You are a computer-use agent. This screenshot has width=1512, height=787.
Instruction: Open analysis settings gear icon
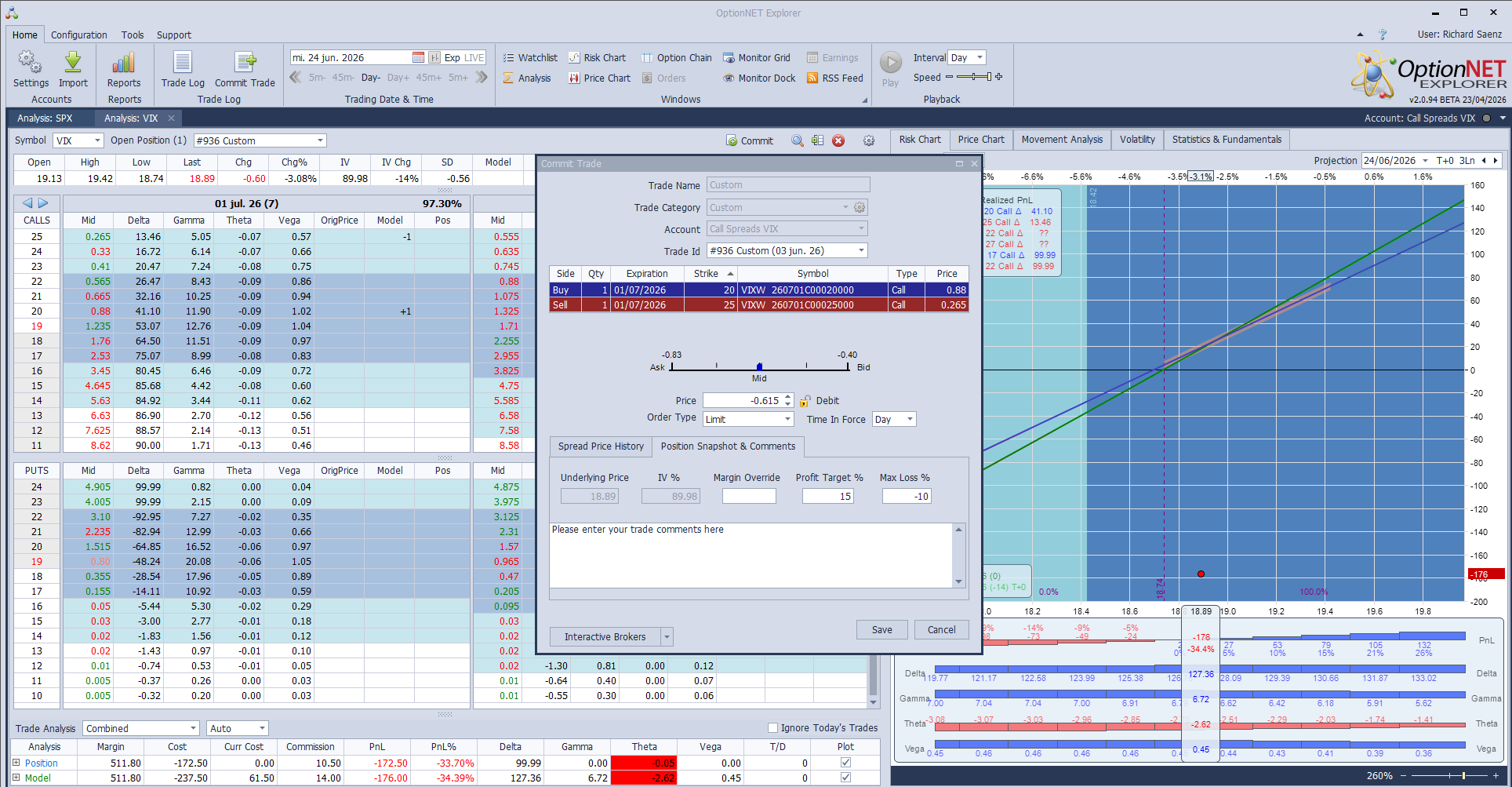click(x=869, y=140)
